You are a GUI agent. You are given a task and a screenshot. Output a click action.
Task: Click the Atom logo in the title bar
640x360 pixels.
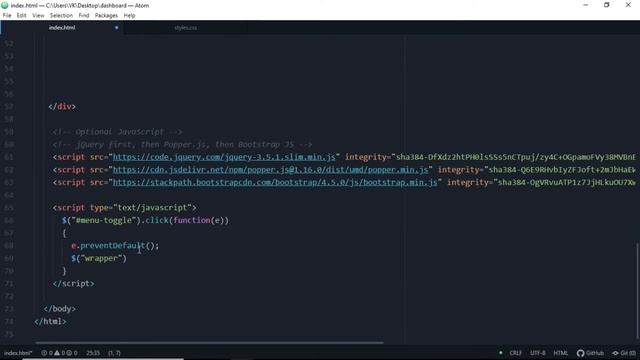(5, 5)
